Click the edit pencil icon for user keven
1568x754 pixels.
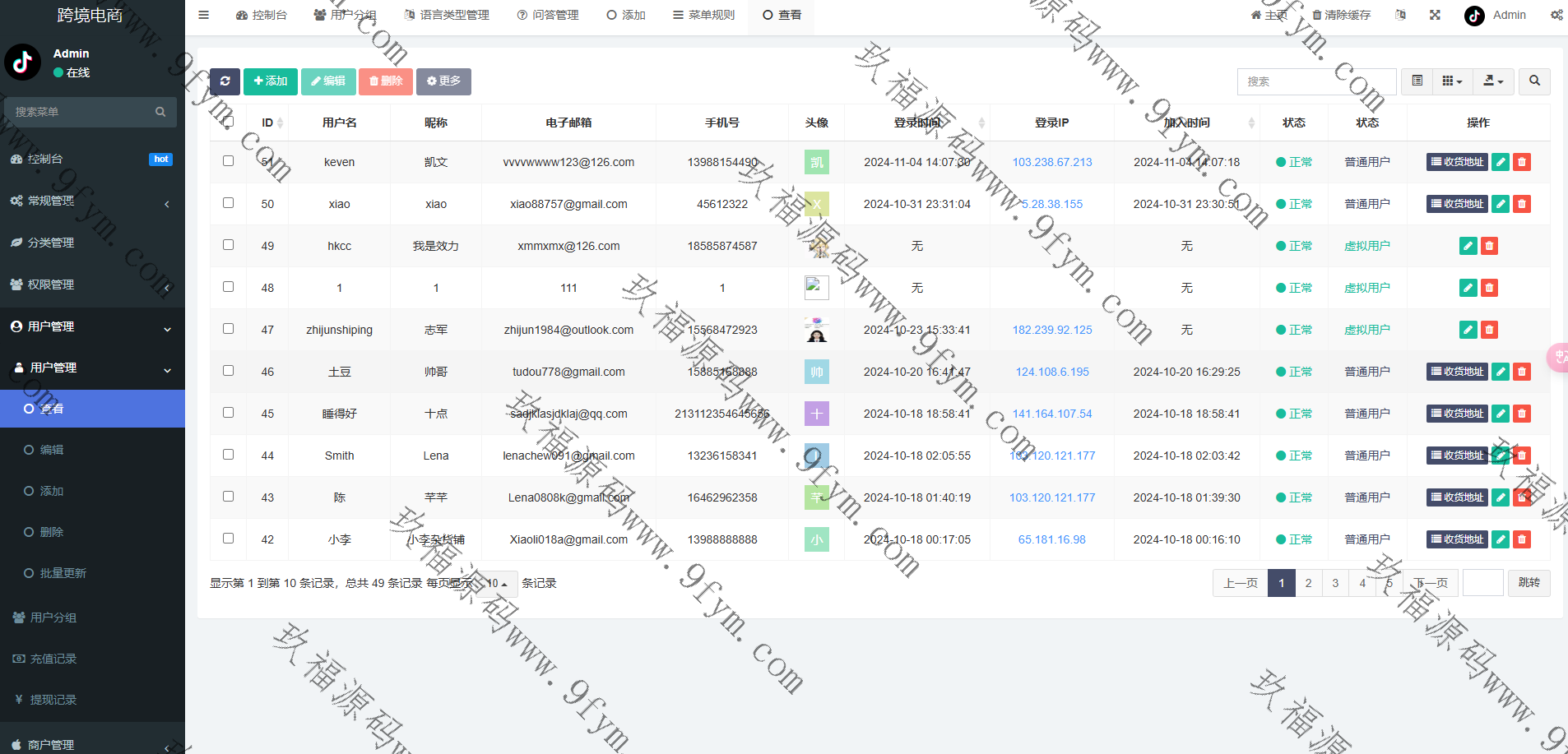point(1501,162)
